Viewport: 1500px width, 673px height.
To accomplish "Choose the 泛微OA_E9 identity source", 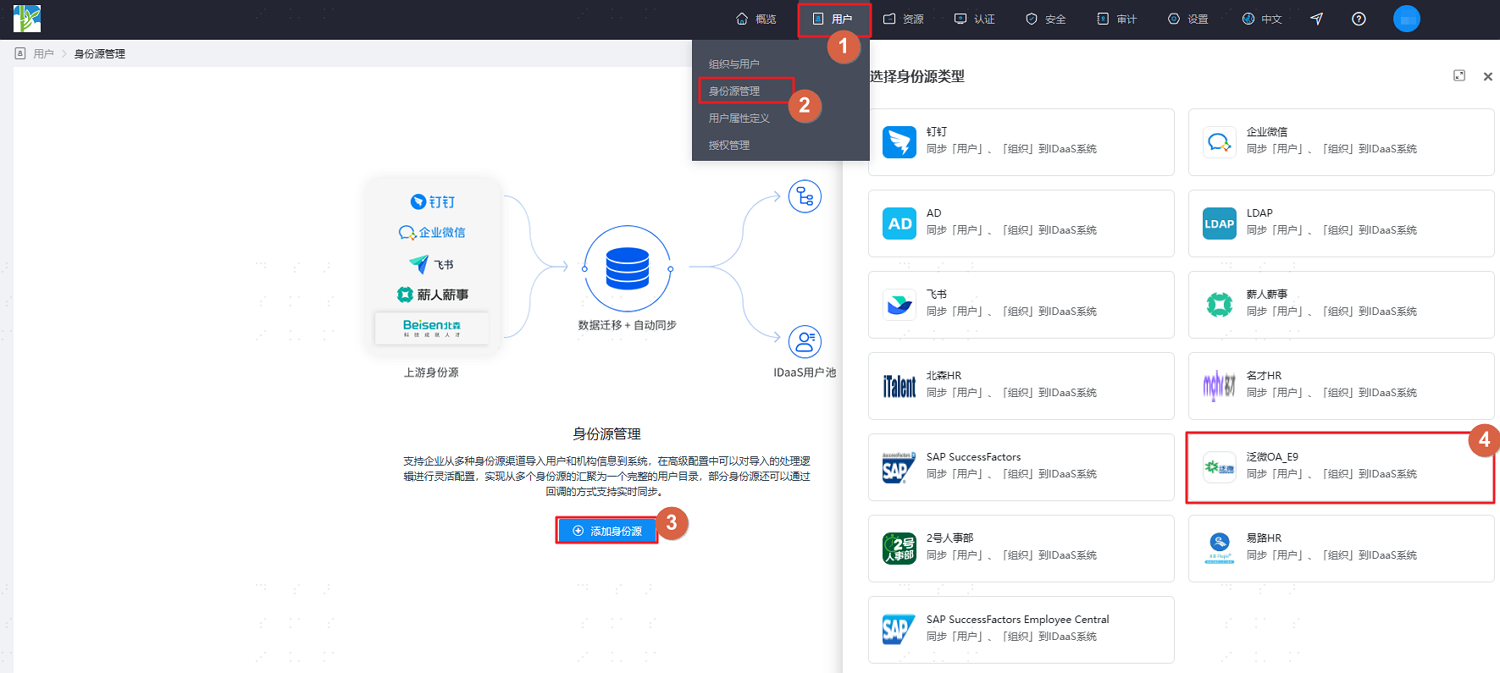I will coord(1341,467).
